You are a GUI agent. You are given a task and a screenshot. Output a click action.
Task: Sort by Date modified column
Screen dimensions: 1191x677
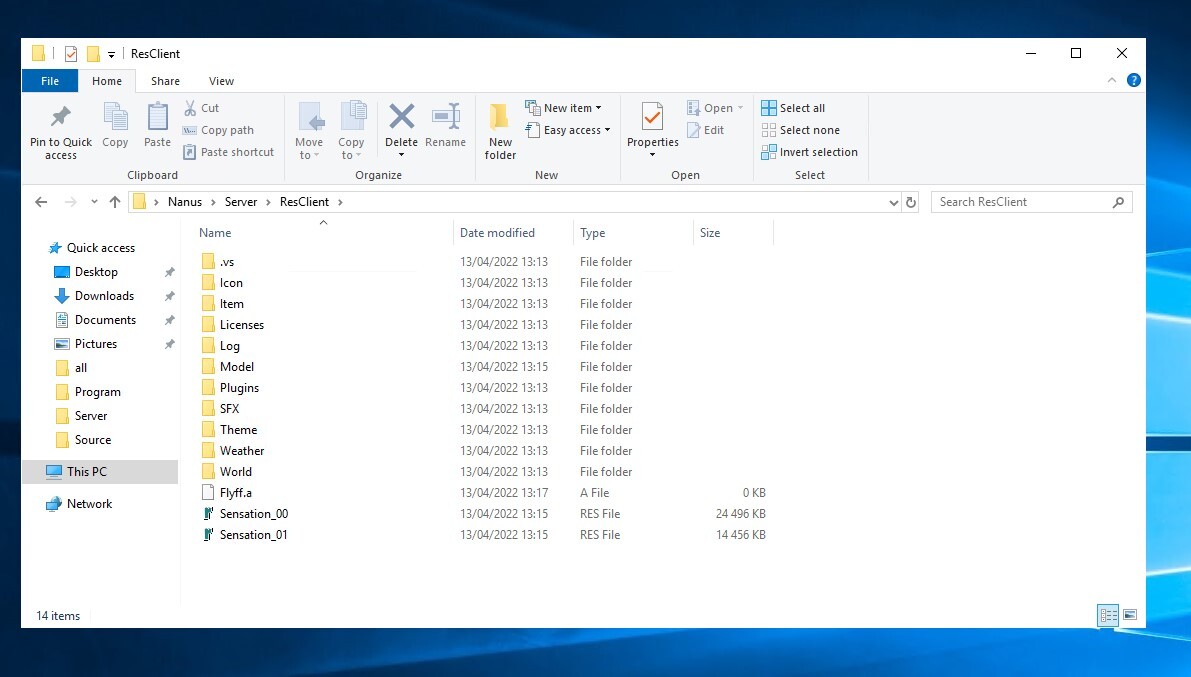click(x=497, y=233)
